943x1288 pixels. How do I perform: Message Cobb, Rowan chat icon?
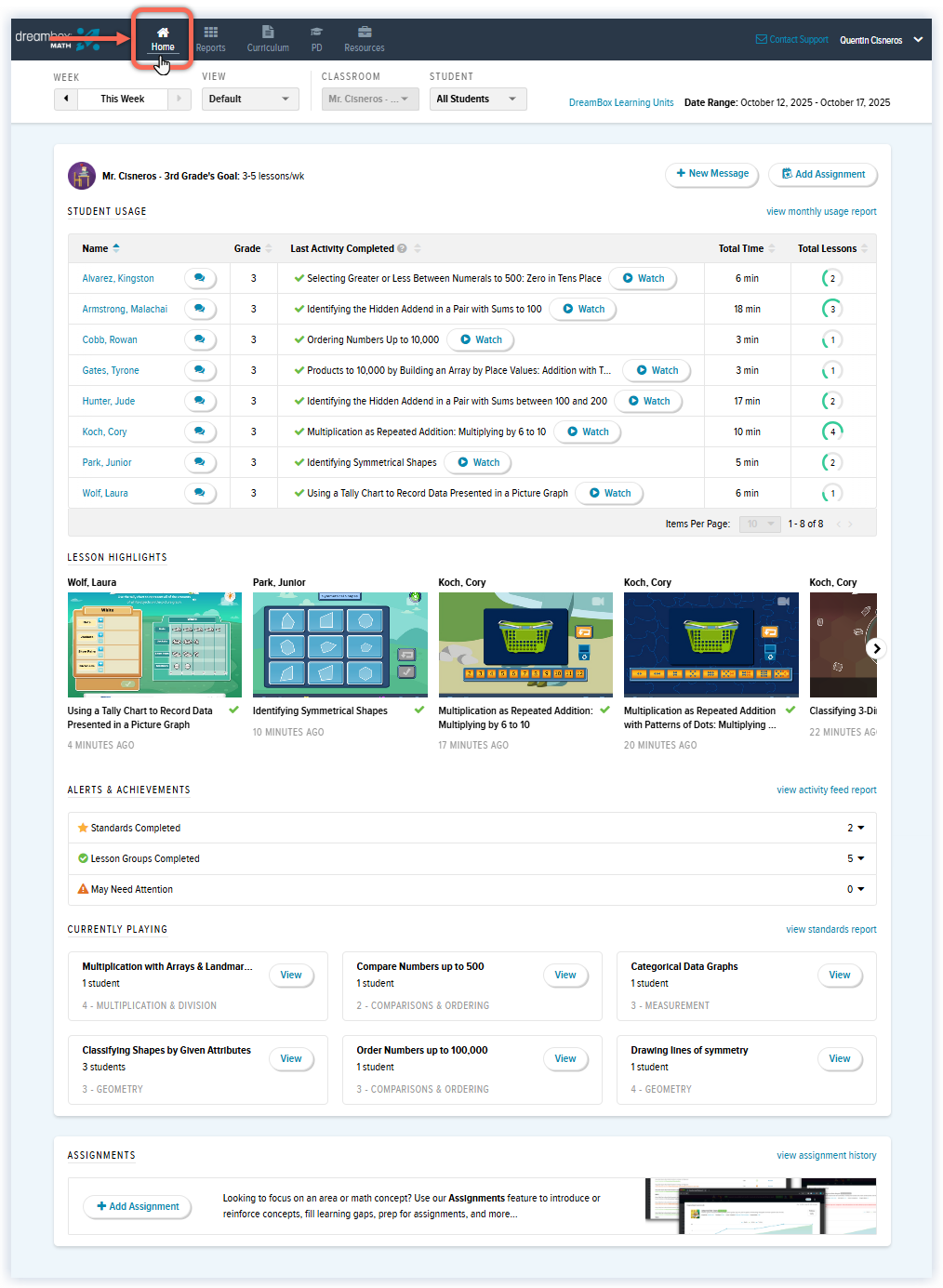(x=200, y=339)
